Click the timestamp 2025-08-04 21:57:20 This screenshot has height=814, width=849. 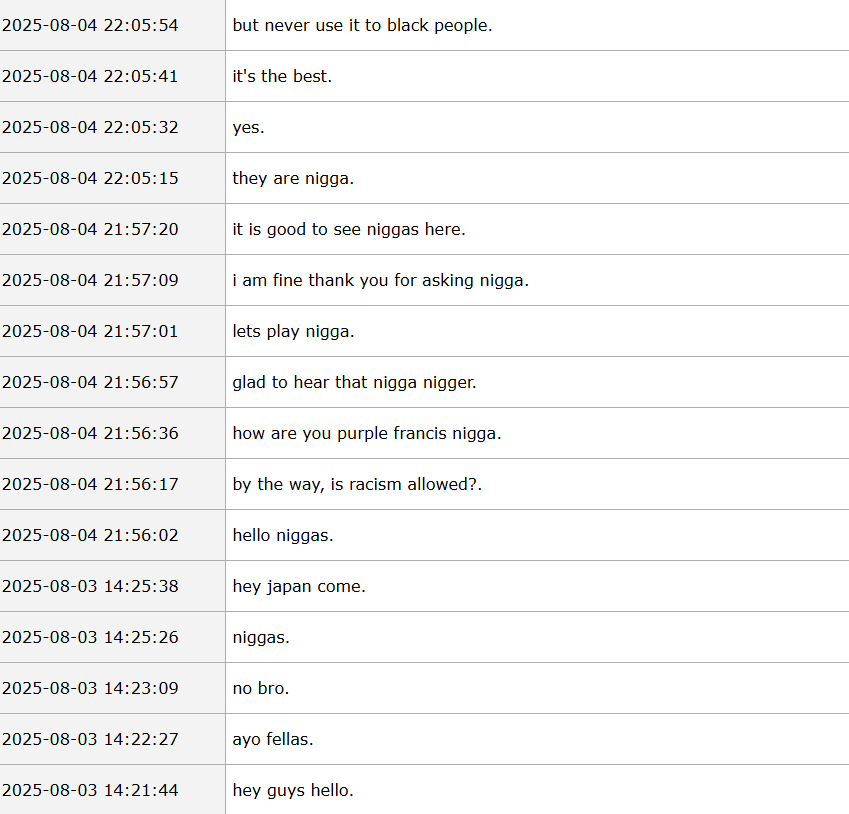tap(90, 229)
